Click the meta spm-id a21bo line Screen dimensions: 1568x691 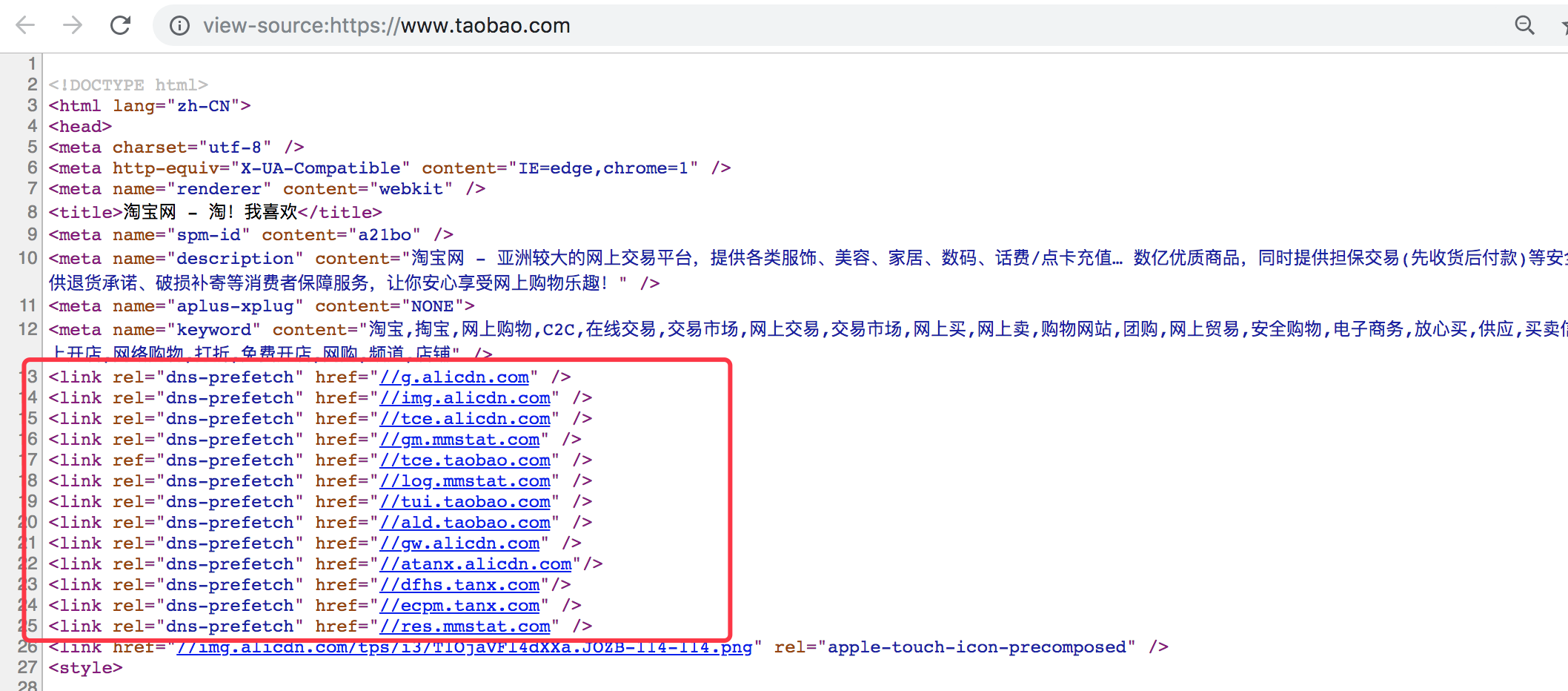click(251, 235)
